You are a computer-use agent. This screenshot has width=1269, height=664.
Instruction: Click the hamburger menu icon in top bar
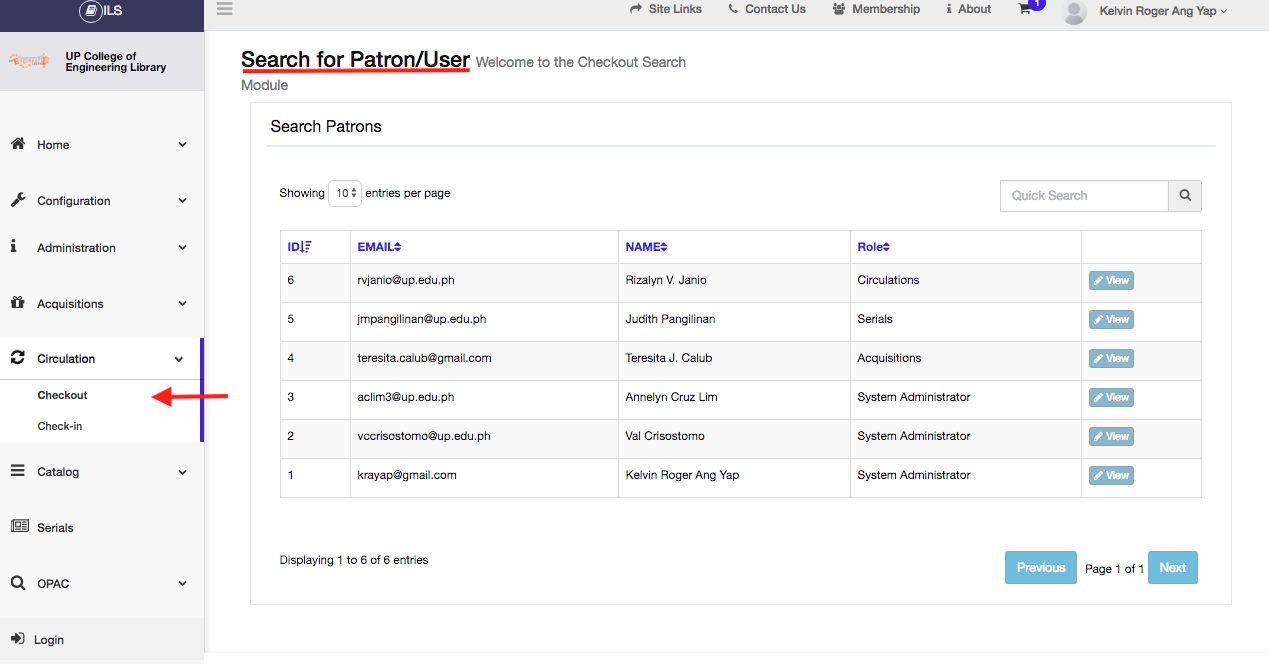click(224, 9)
